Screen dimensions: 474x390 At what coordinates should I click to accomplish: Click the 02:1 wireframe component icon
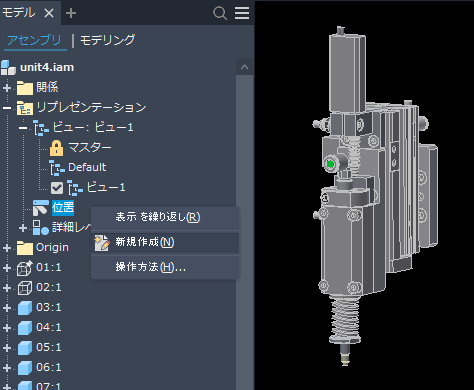(25, 288)
